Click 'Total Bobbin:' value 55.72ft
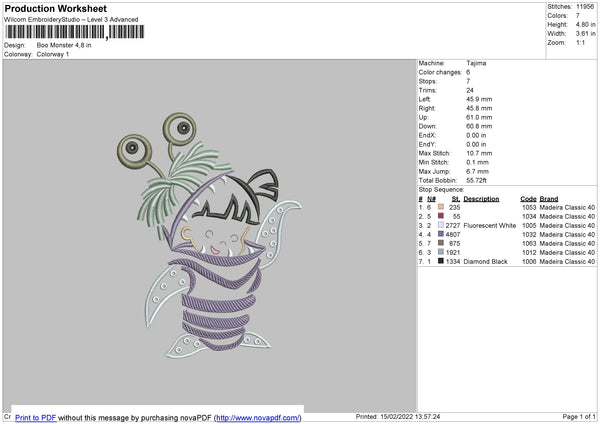The width and height of the screenshot is (600, 424). [x=476, y=180]
